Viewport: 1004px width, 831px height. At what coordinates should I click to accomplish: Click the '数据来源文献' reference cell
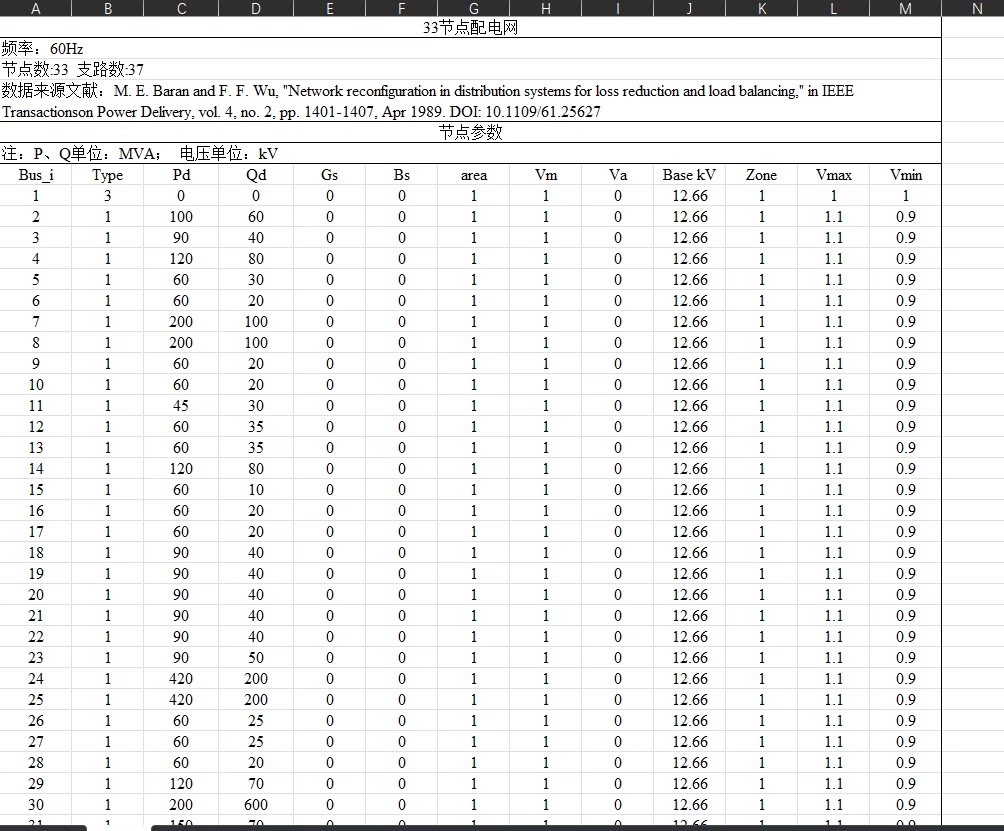click(471, 101)
